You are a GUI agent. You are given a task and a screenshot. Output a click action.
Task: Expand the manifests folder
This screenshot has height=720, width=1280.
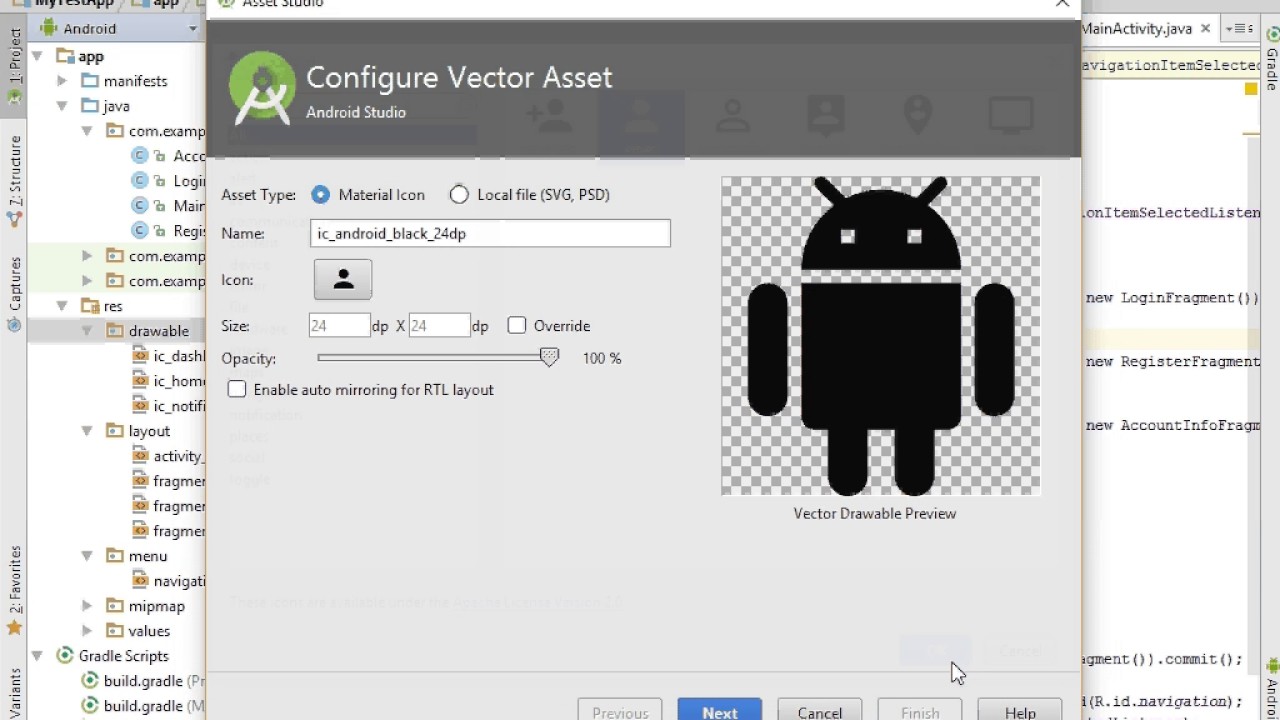62,80
